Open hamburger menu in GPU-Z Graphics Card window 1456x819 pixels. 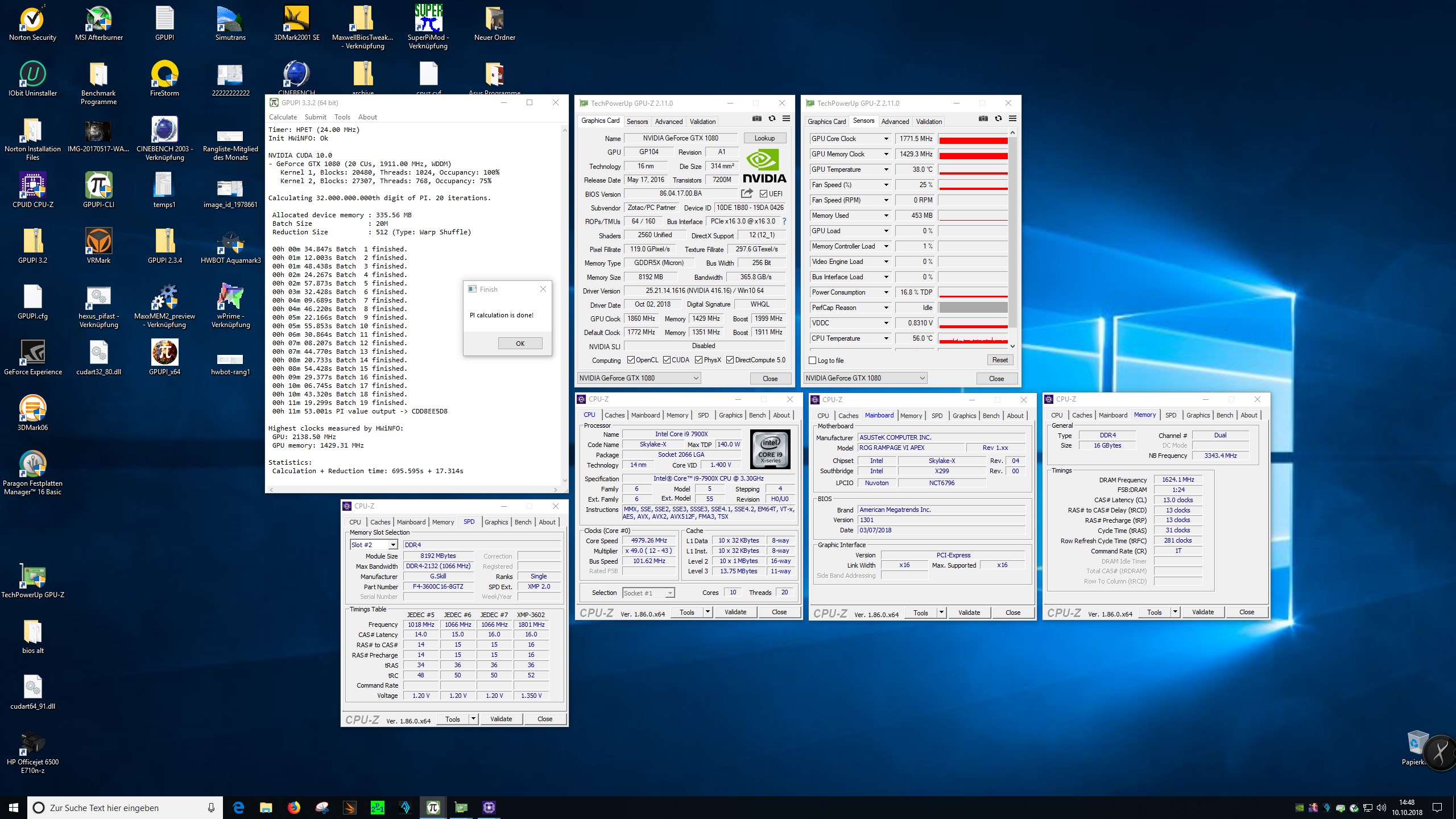786,118
